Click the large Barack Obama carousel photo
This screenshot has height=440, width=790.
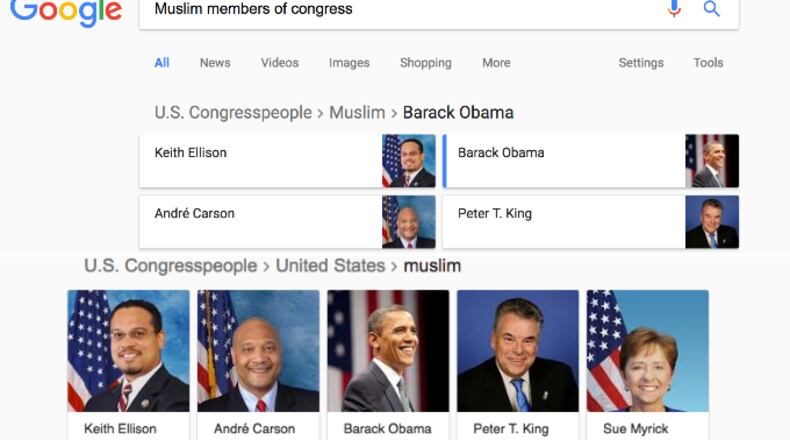coord(387,351)
